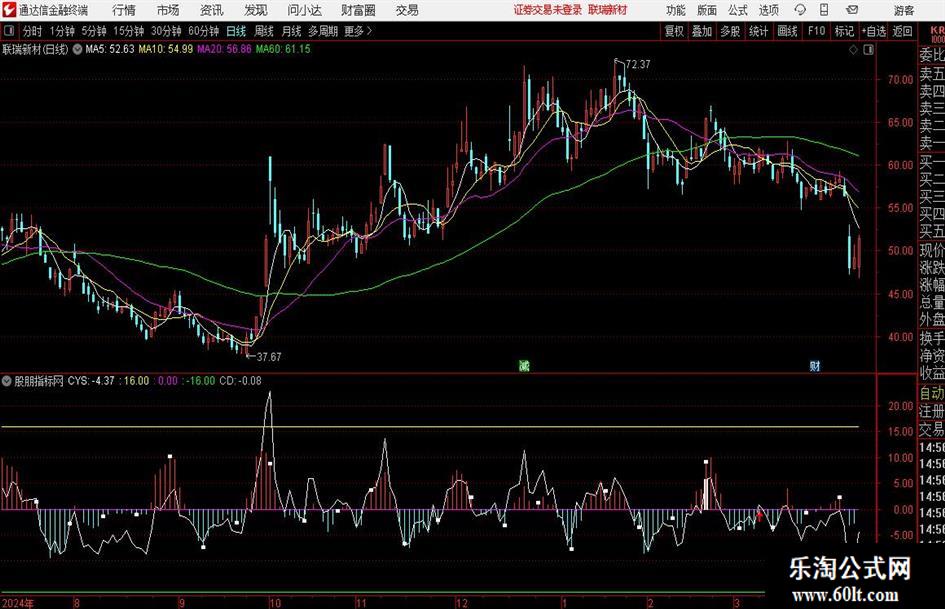Open the 多周期 multi-period view

[x=323, y=31]
